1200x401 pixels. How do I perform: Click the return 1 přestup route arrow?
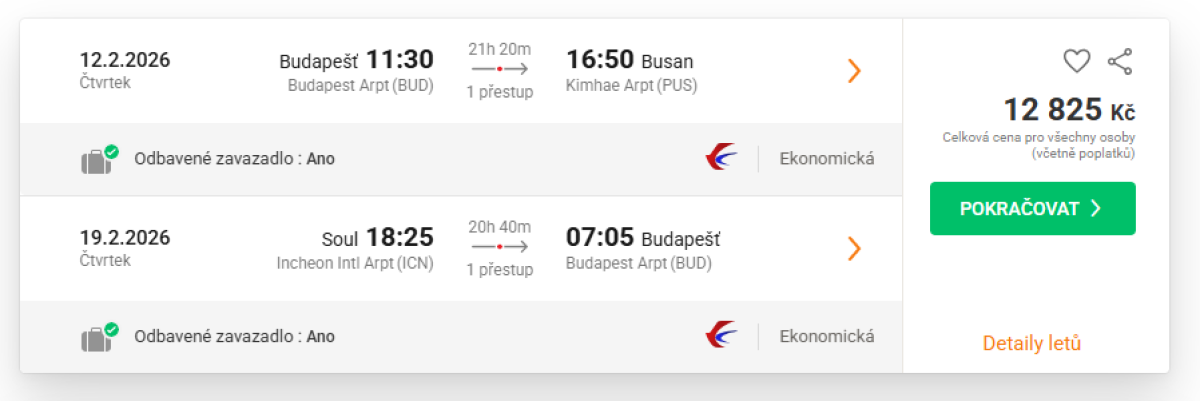pyautogui.click(x=499, y=246)
